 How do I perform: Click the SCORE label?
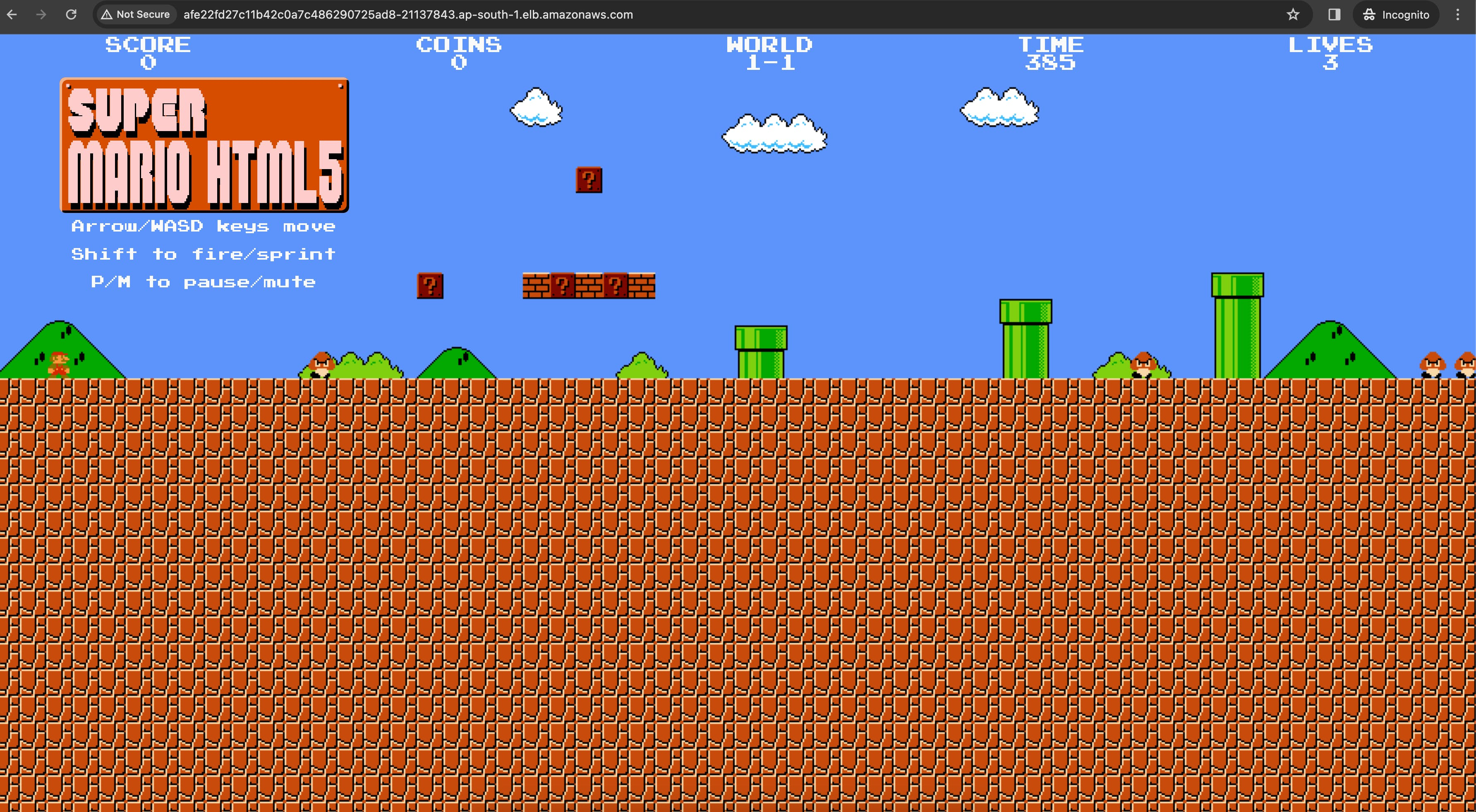point(148,45)
